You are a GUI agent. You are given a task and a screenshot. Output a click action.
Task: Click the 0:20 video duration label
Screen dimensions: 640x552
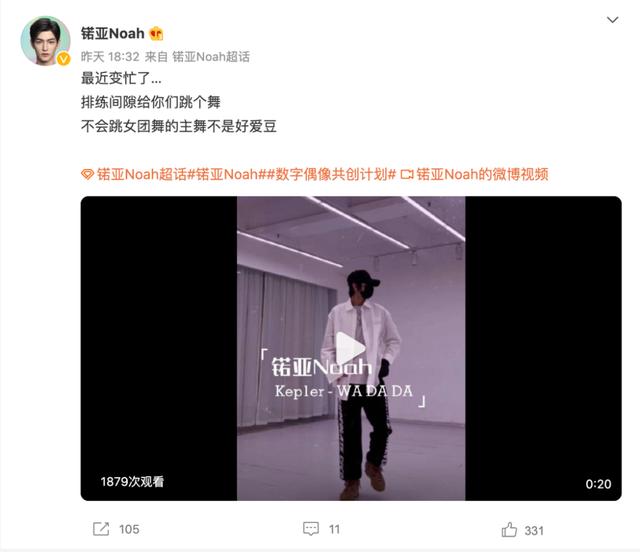coord(598,484)
